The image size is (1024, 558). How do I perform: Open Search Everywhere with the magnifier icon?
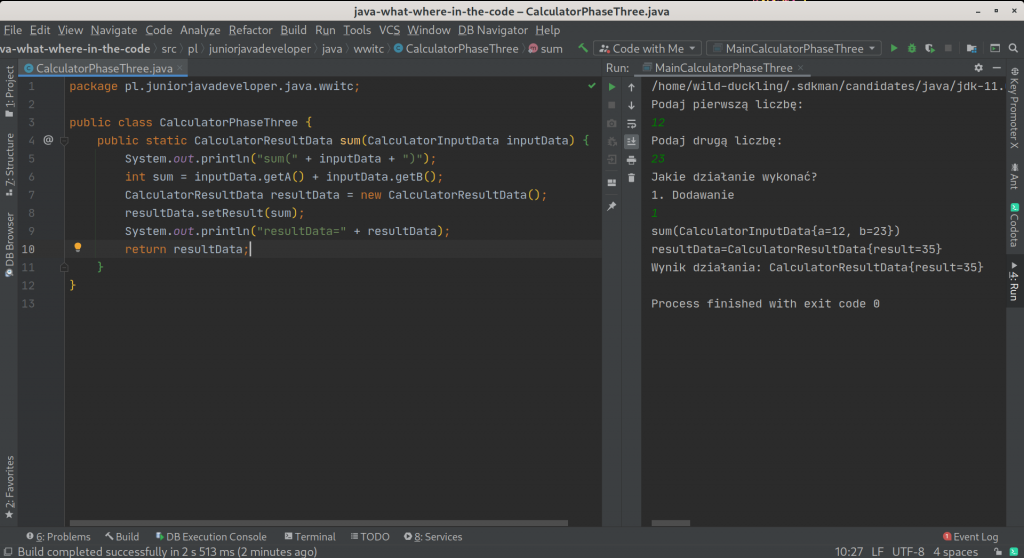tap(1011, 48)
